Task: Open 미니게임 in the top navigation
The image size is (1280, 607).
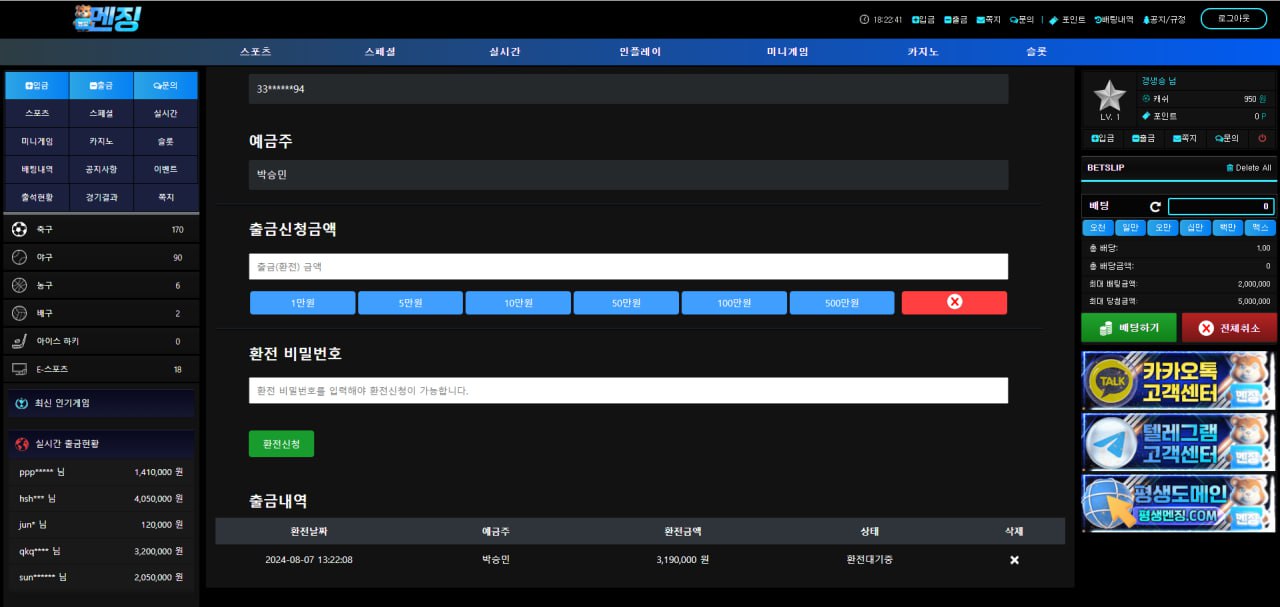Action: point(787,52)
